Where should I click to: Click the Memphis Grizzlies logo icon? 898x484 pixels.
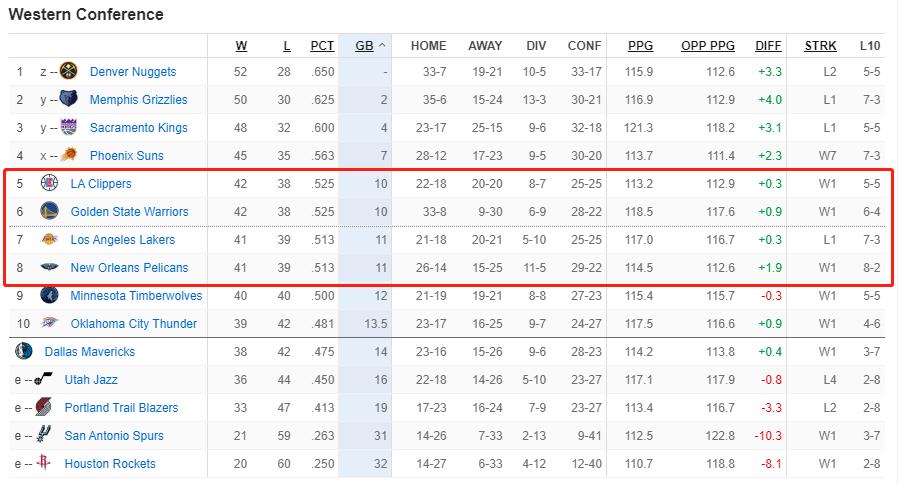pos(70,100)
